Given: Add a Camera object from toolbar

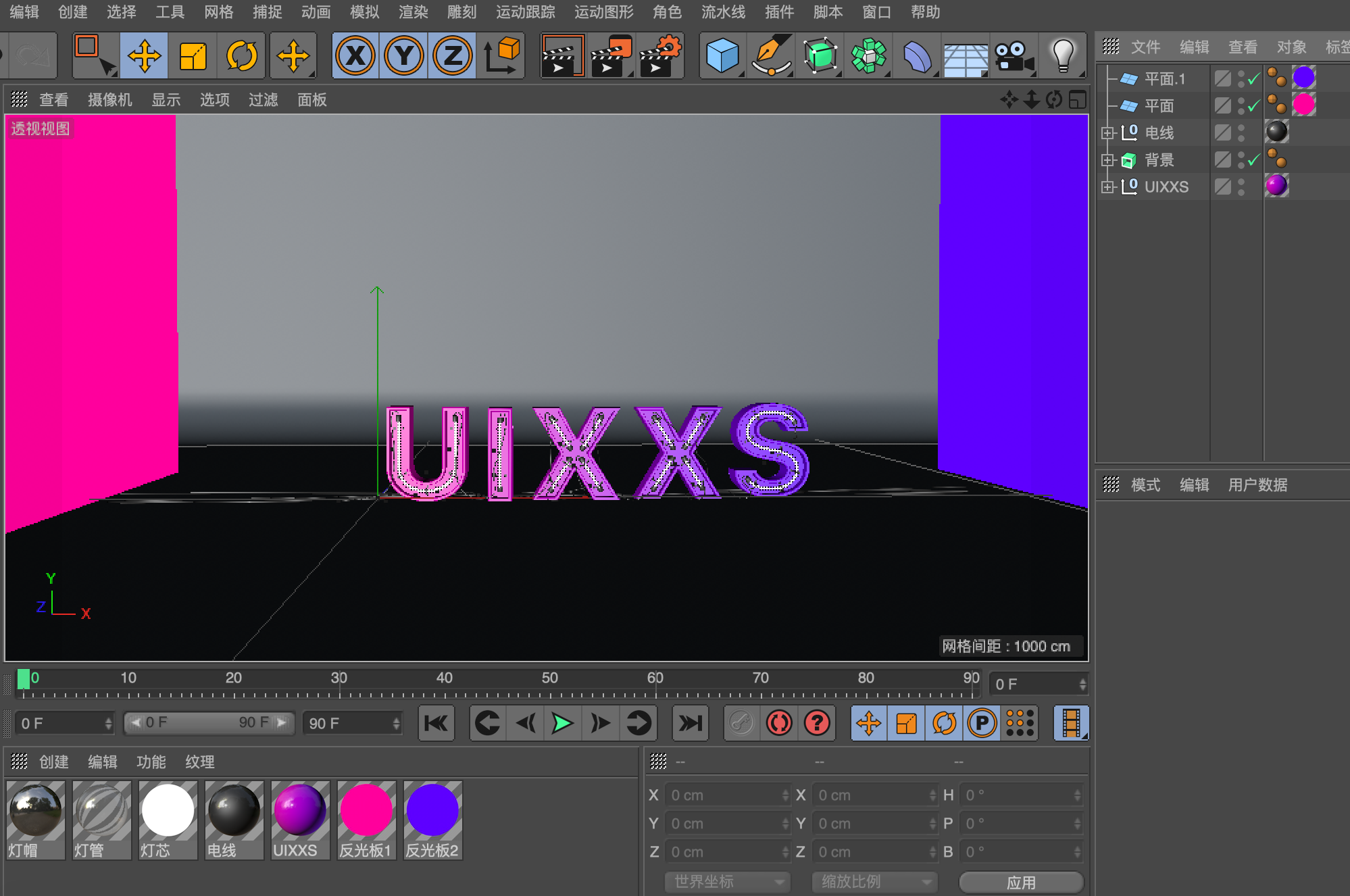Looking at the screenshot, I should [x=1014, y=56].
